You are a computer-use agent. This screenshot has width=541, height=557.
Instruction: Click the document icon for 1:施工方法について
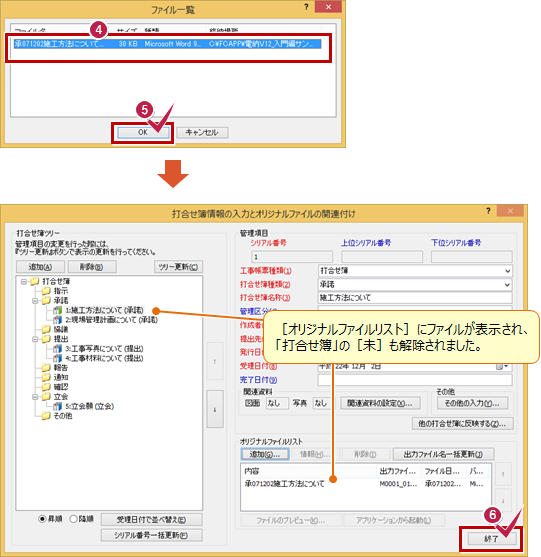tap(58, 310)
